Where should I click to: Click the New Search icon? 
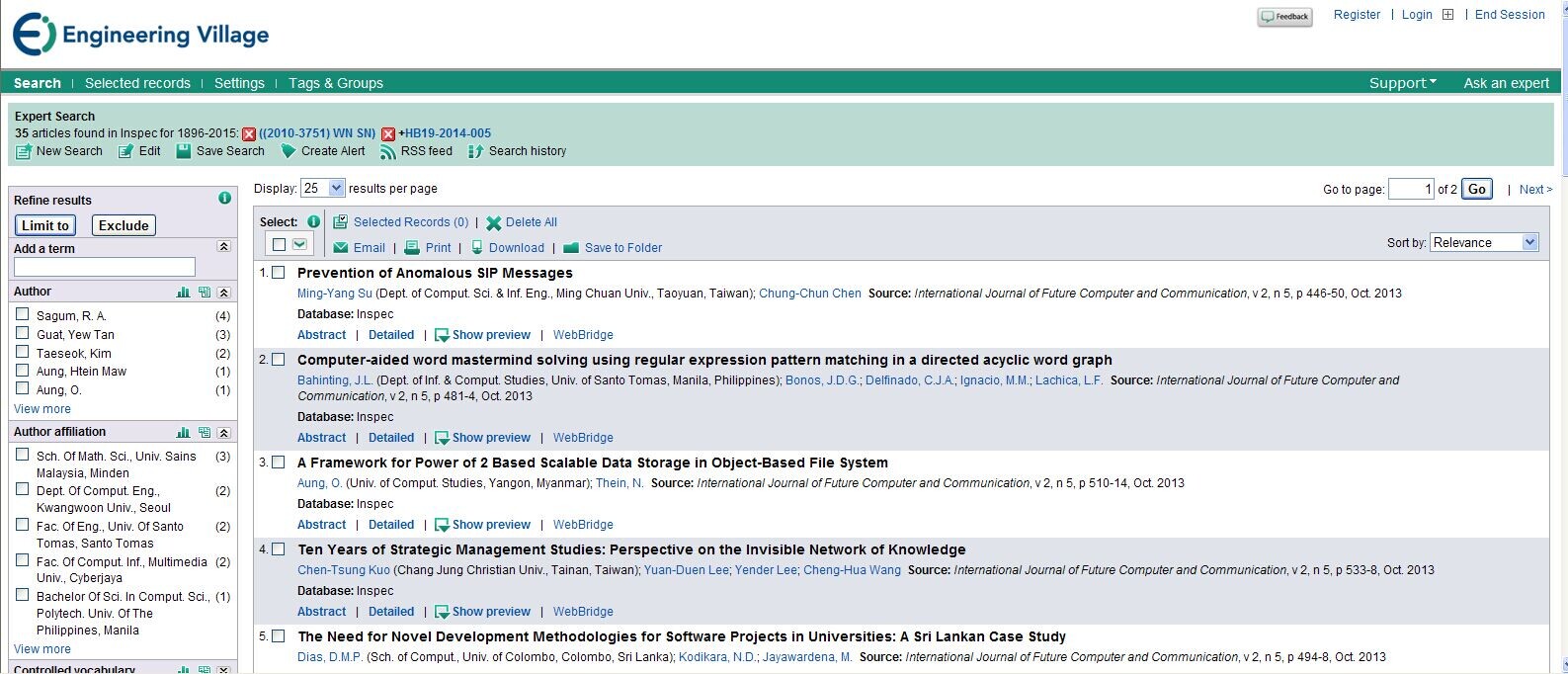[24, 151]
